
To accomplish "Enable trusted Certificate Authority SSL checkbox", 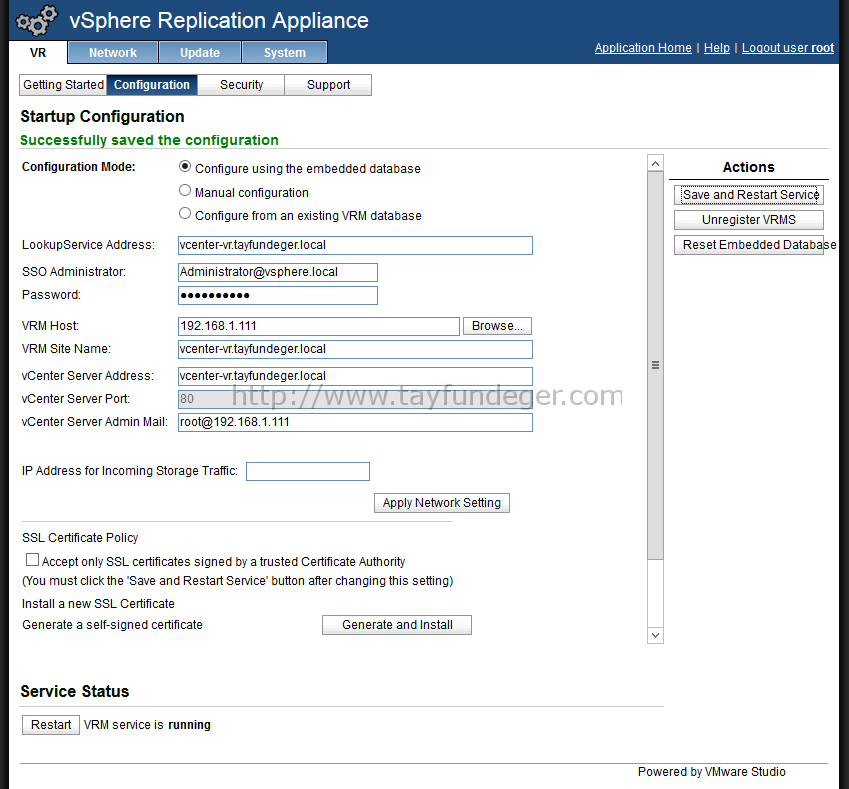I will pyautogui.click(x=32, y=560).
